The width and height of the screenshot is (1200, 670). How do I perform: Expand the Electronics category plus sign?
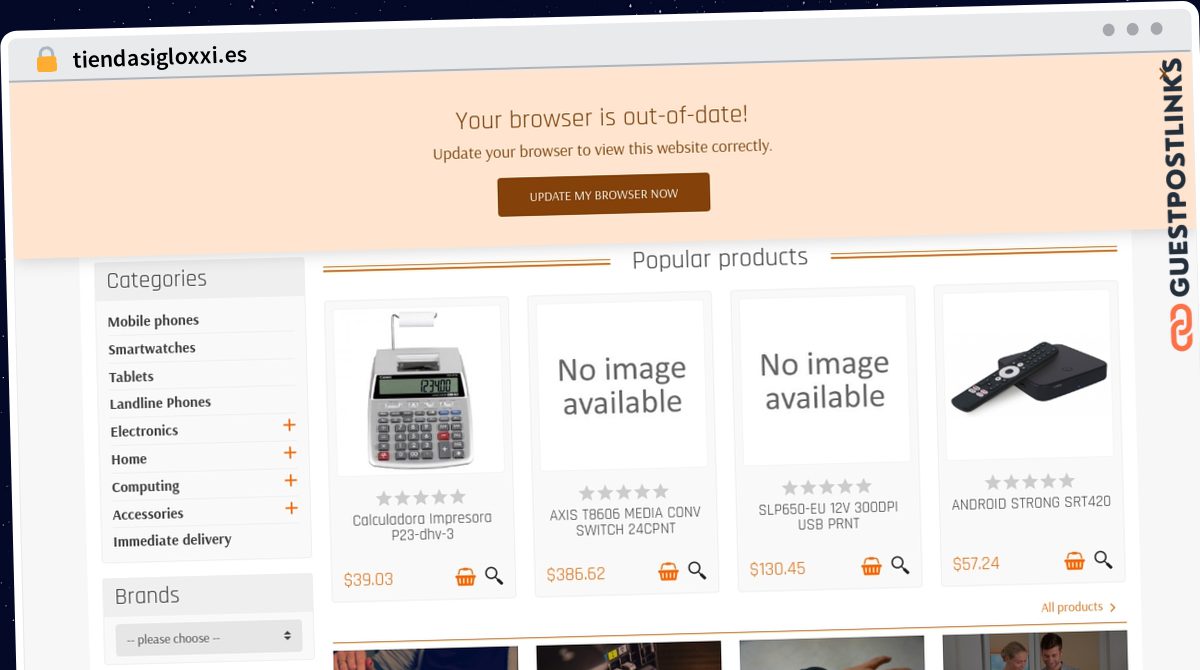(x=289, y=425)
